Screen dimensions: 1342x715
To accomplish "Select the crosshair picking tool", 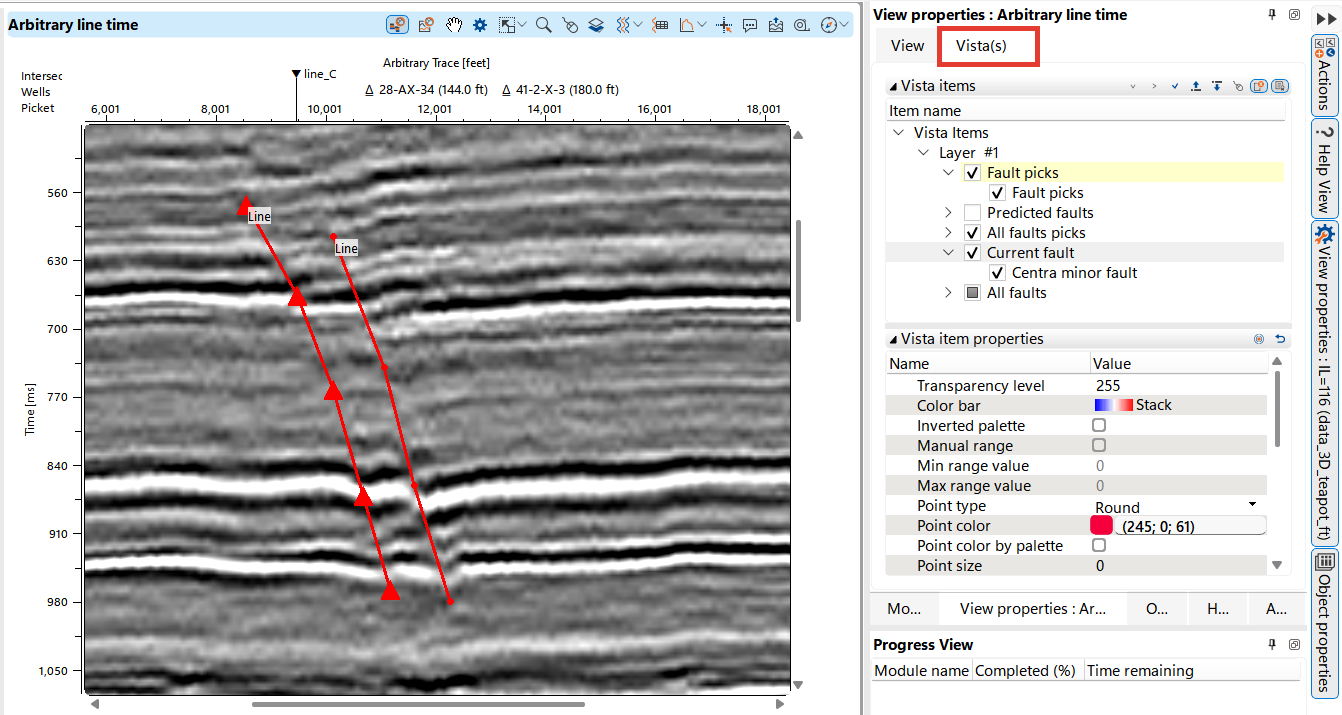I will (x=725, y=25).
